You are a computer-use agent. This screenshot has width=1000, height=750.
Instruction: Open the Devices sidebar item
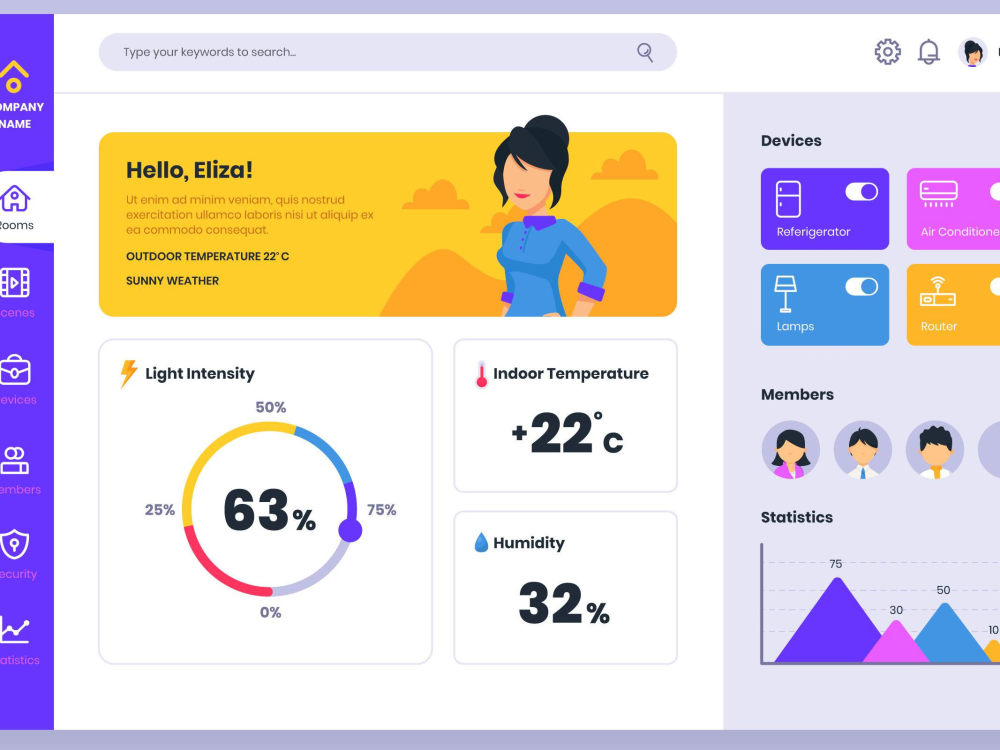(16, 379)
